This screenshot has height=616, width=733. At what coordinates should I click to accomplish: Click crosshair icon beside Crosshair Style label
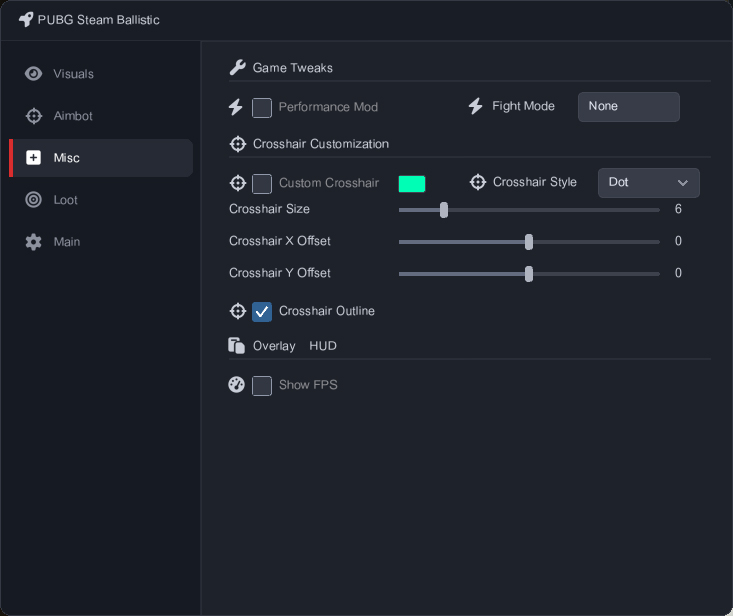point(478,182)
